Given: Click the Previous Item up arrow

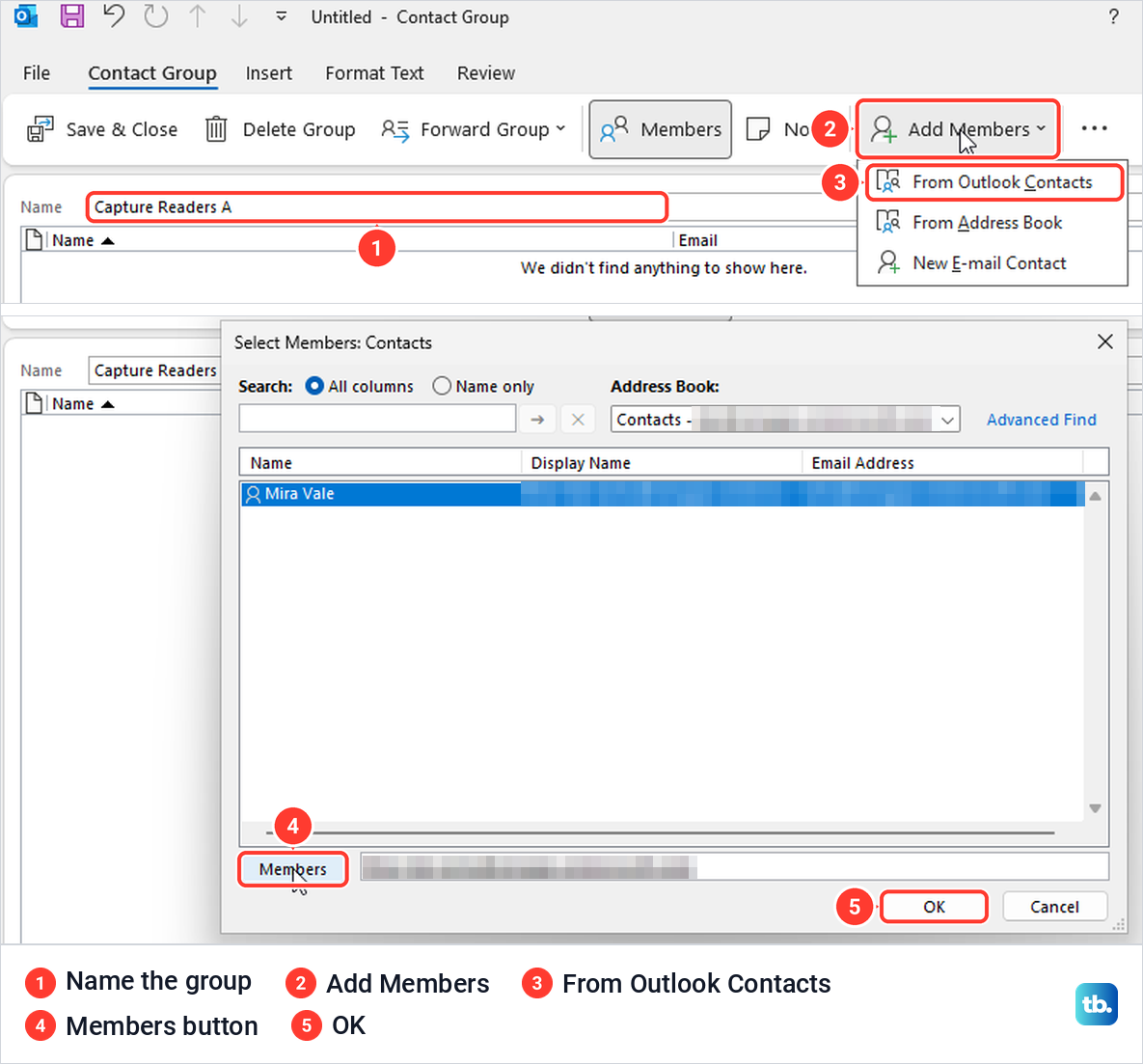Looking at the screenshot, I should [x=197, y=16].
